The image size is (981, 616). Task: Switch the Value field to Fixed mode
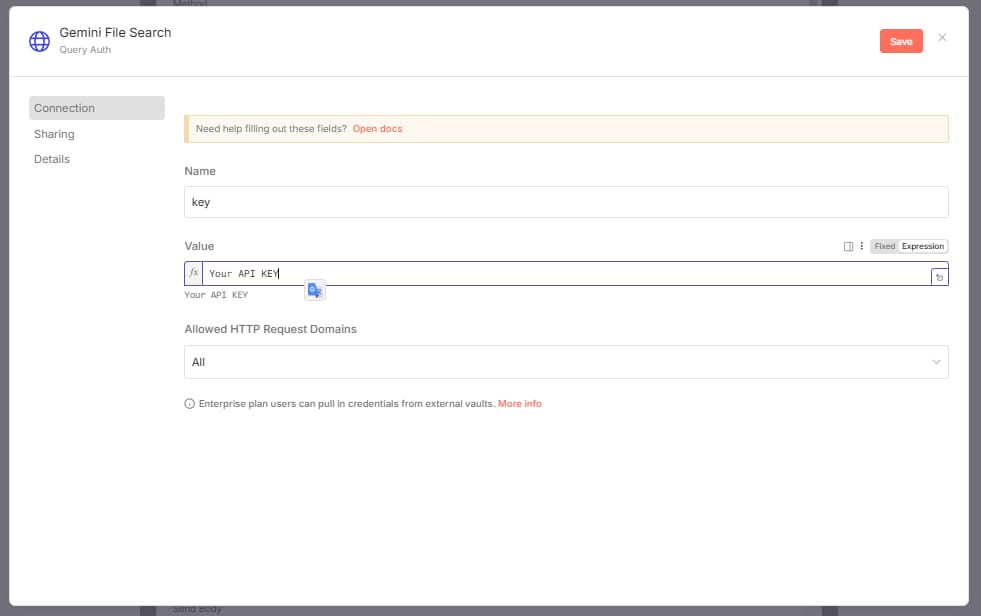click(x=884, y=246)
